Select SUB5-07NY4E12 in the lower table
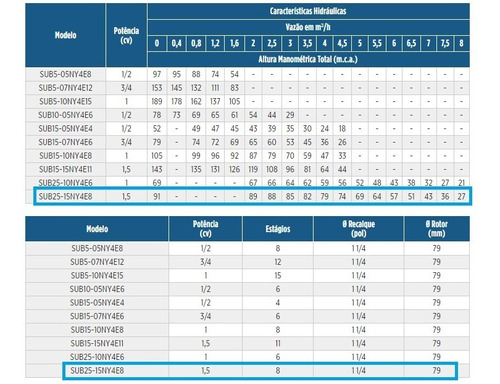Screen dimensions: 500x384 click(x=97, y=262)
